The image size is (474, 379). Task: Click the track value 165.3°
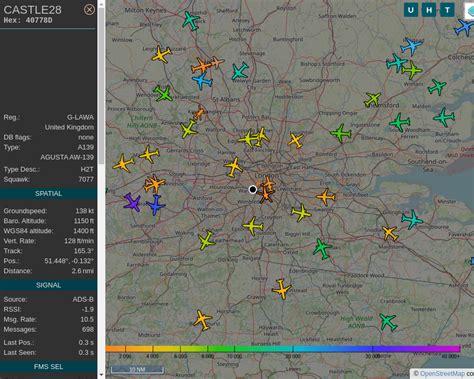84,251
